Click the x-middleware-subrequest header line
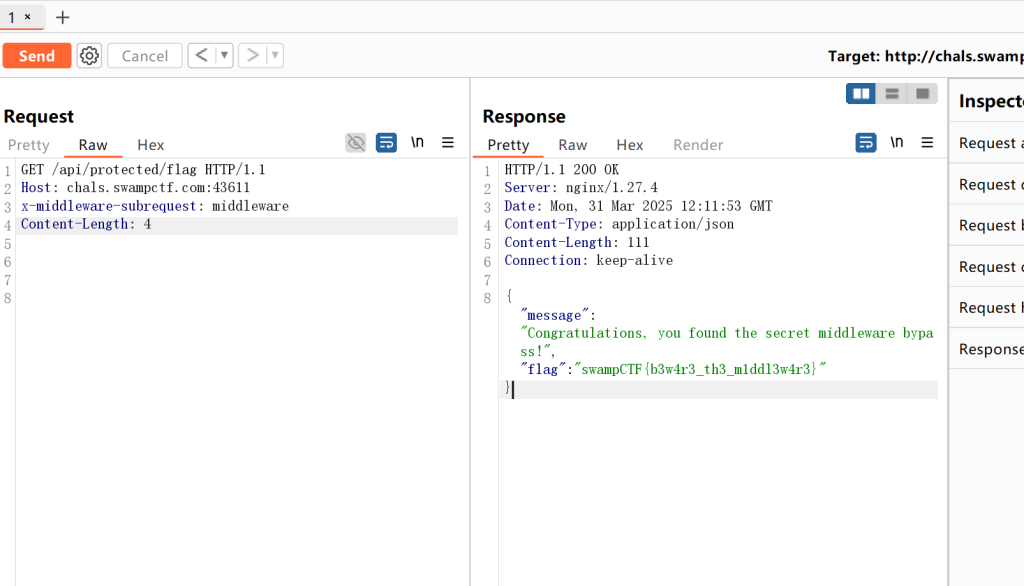This screenshot has height=586, width=1024. pyautogui.click(x=155, y=206)
